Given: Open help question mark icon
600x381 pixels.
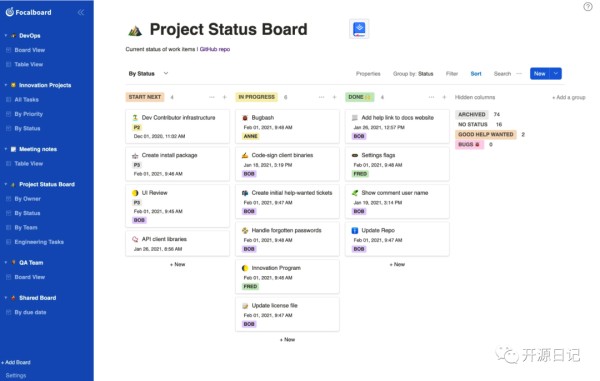Looking at the screenshot, I should click(x=588, y=7).
